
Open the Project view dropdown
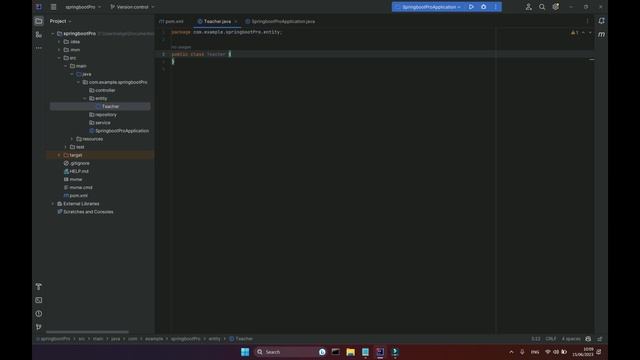(x=60, y=21)
